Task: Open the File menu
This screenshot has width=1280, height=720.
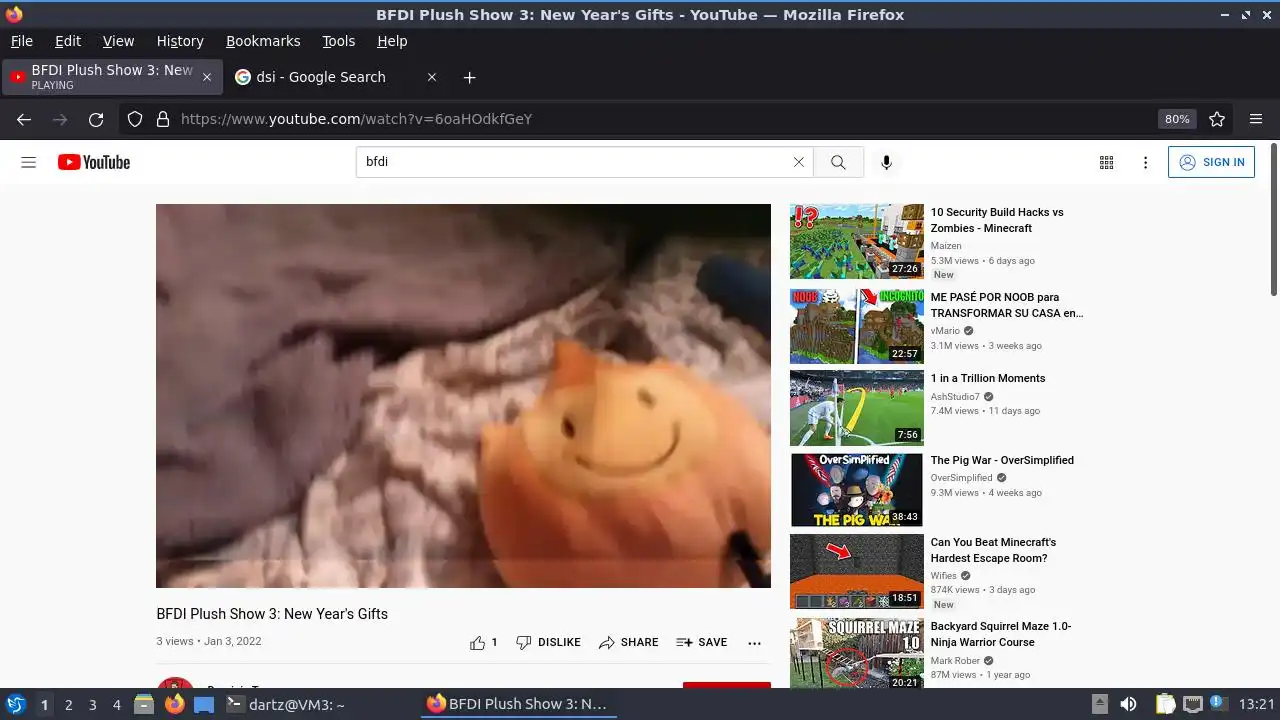Action: (x=21, y=41)
